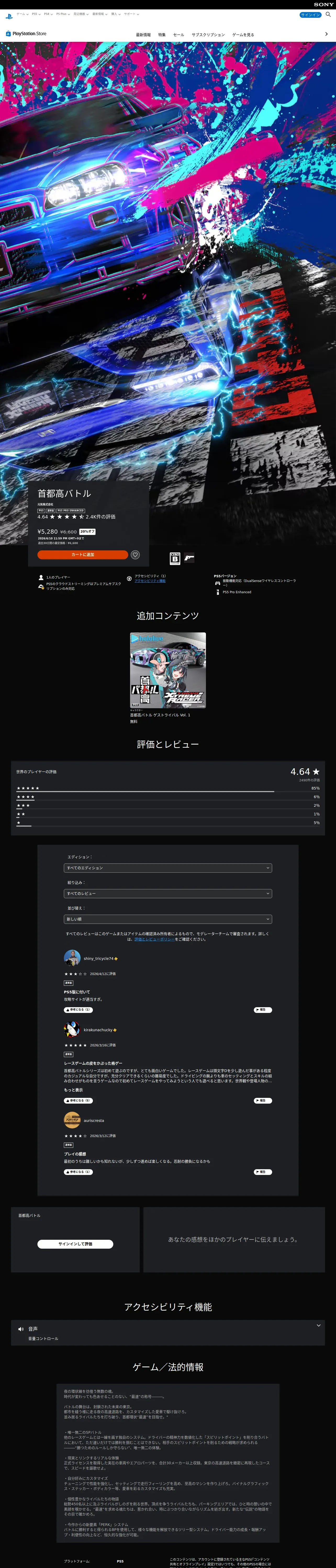Open the サブスクリプション store tab

[208, 35]
